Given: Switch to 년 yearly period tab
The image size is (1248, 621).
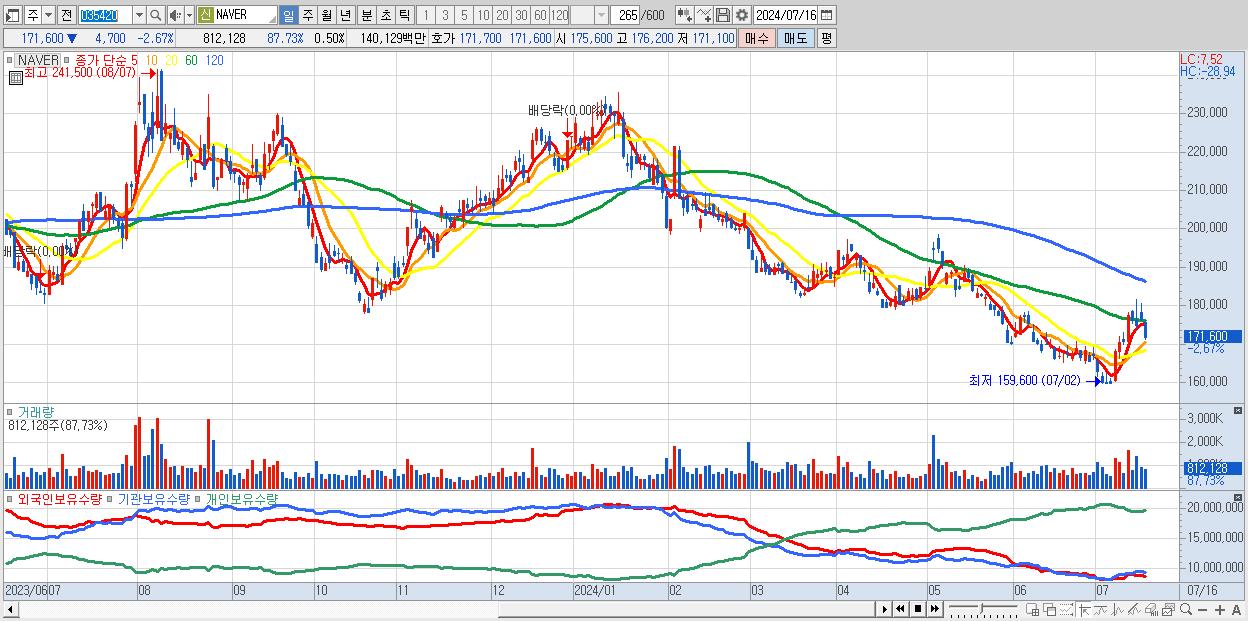Looking at the screenshot, I should click(345, 16).
